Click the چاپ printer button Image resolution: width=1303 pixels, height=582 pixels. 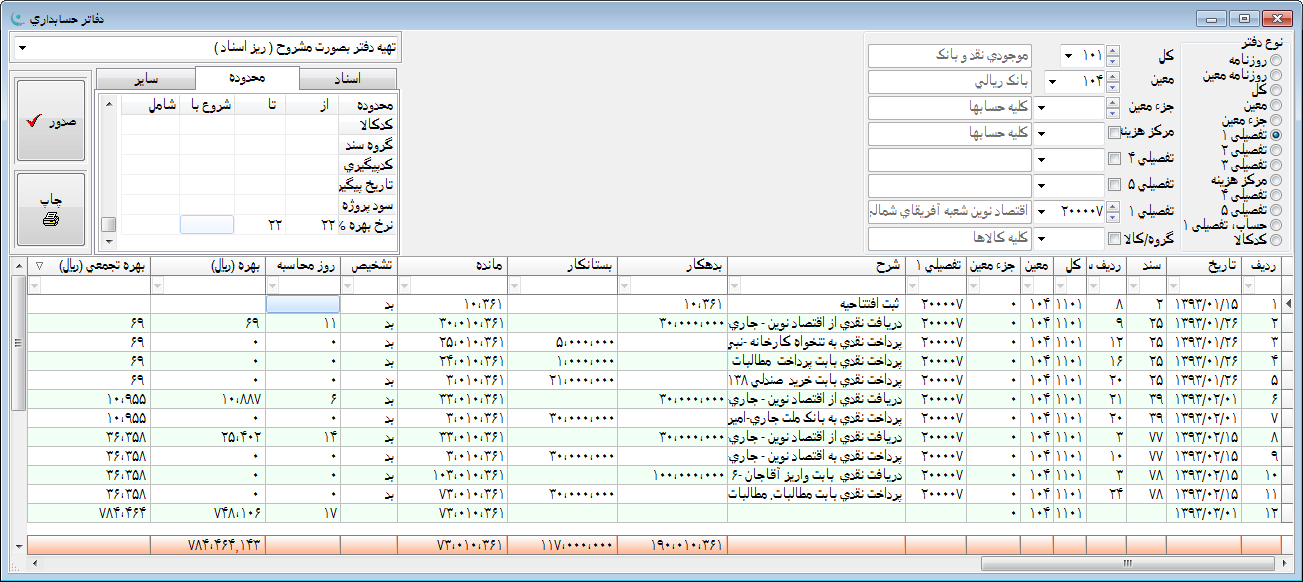coord(51,208)
